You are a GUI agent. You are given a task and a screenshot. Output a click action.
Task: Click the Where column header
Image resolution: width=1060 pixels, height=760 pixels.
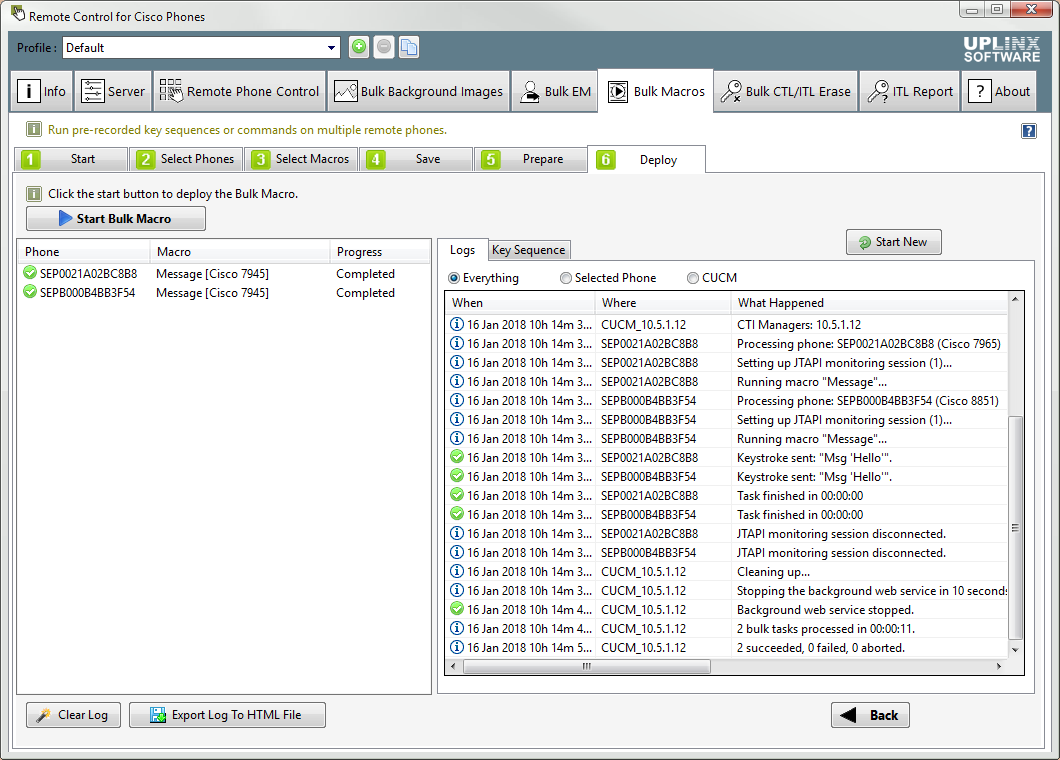click(662, 303)
